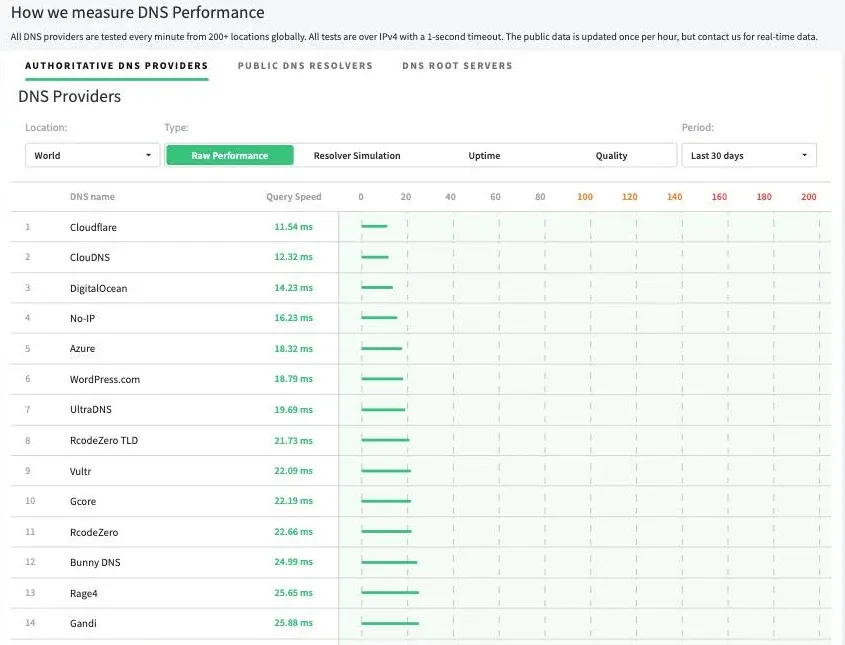Screen dimensions: 845x645
Task: Click the Gandi provider name
Action: [x=84, y=623]
